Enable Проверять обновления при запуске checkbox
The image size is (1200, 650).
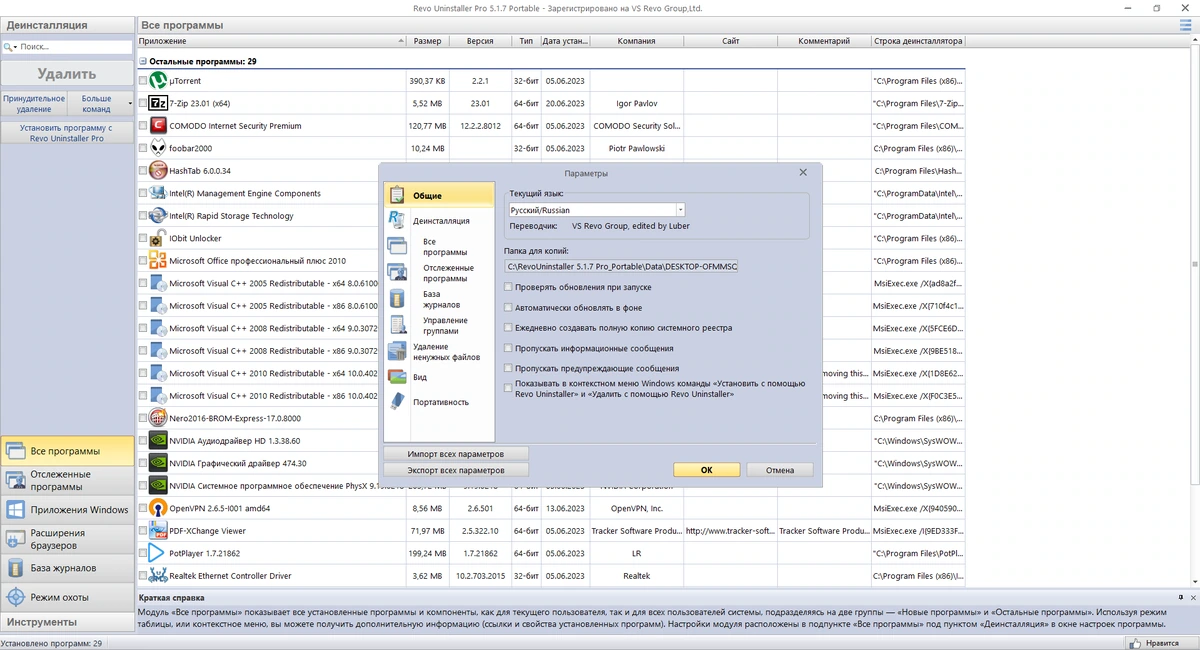[508, 287]
